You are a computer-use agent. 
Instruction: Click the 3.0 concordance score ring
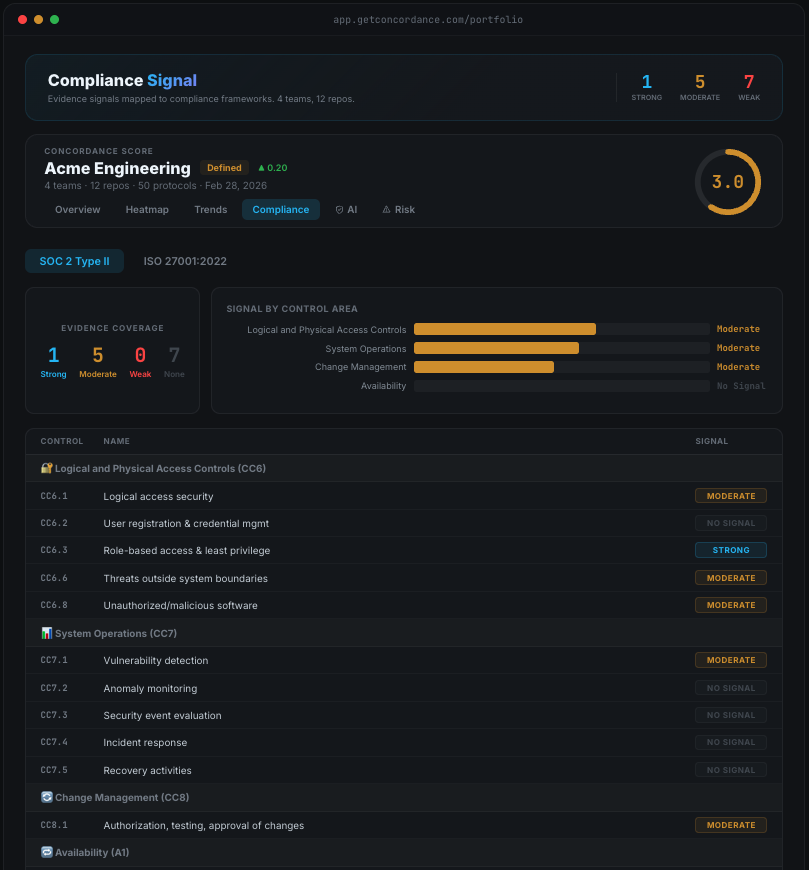(727, 182)
